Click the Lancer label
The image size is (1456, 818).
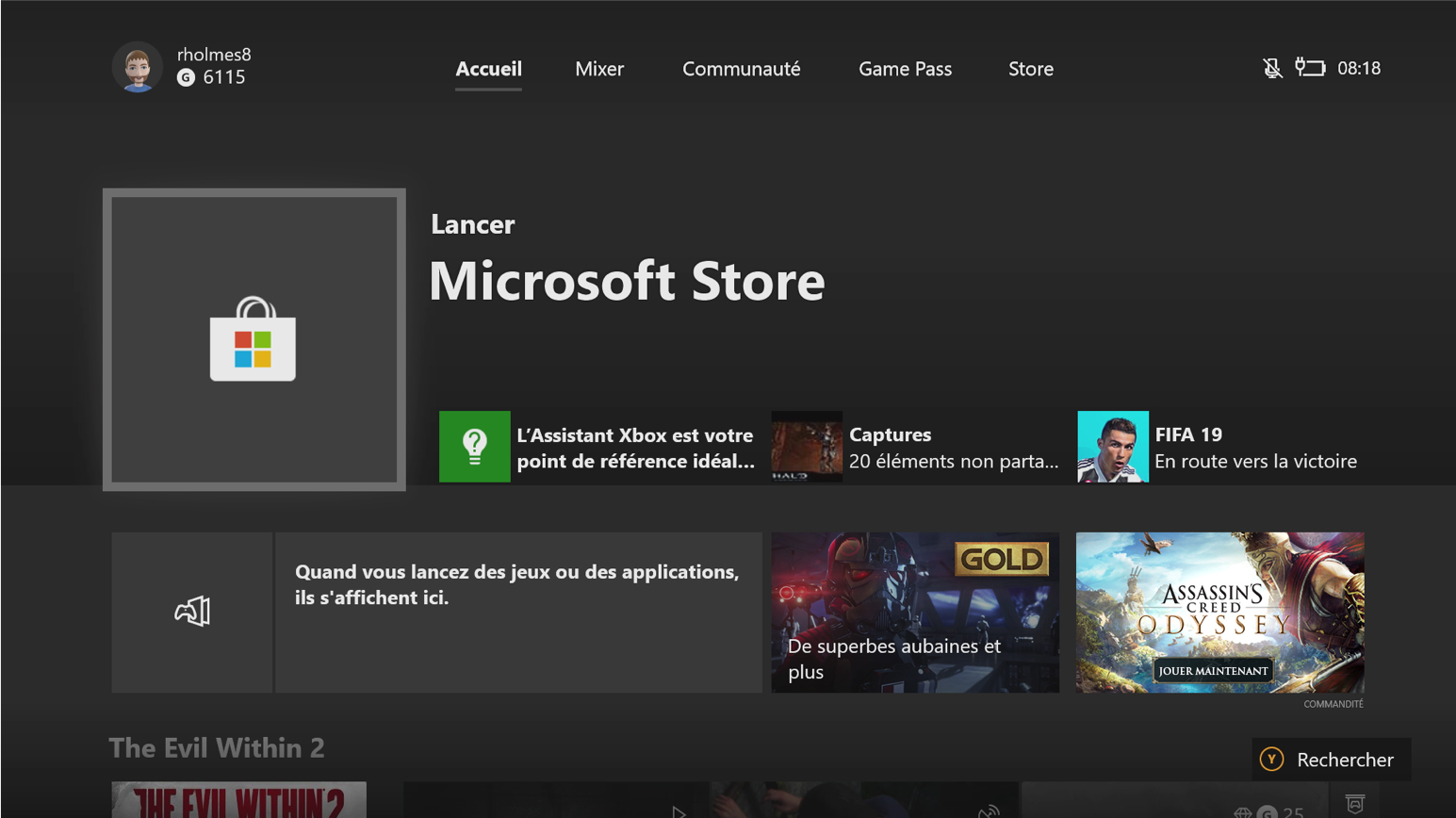(472, 224)
